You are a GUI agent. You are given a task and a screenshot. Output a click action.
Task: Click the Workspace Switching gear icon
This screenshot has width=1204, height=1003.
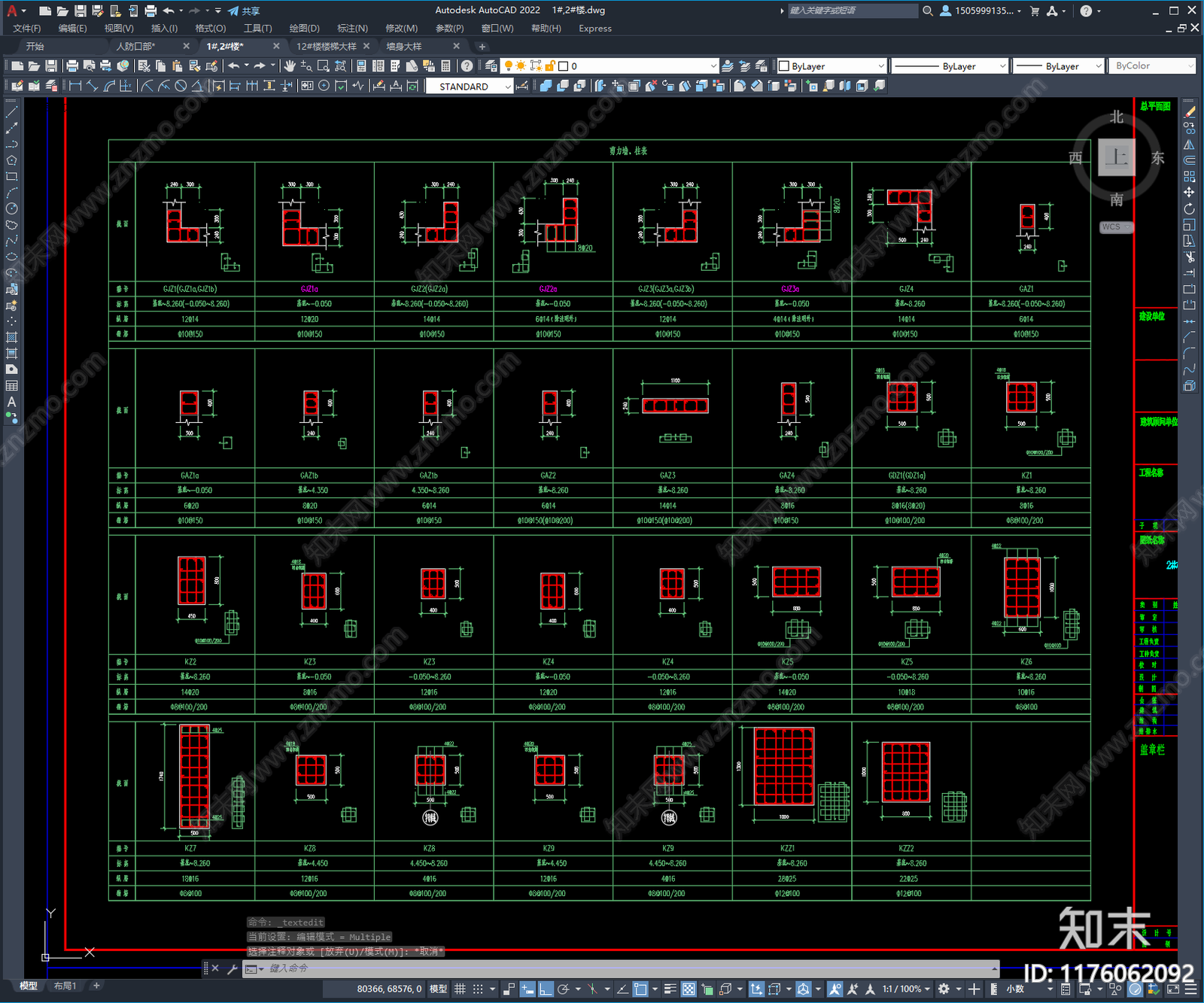pos(944,989)
